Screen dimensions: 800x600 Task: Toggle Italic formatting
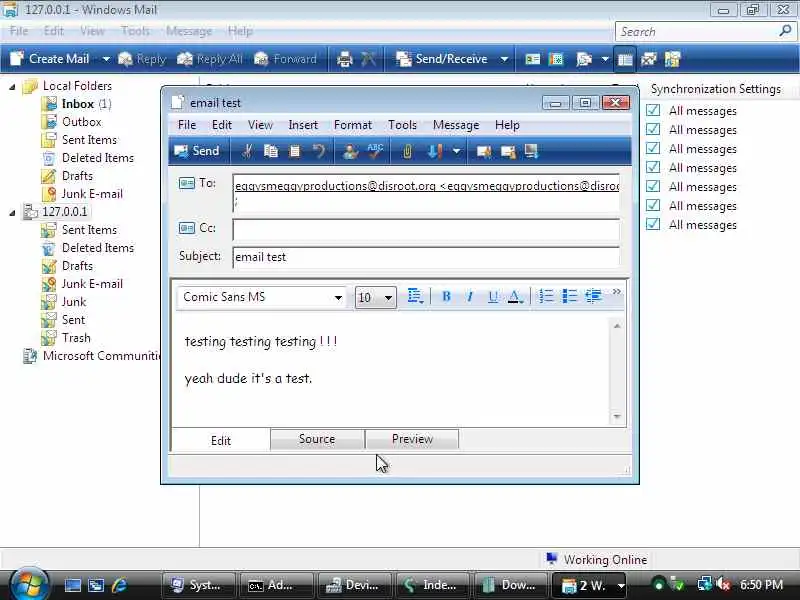[469, 296]
